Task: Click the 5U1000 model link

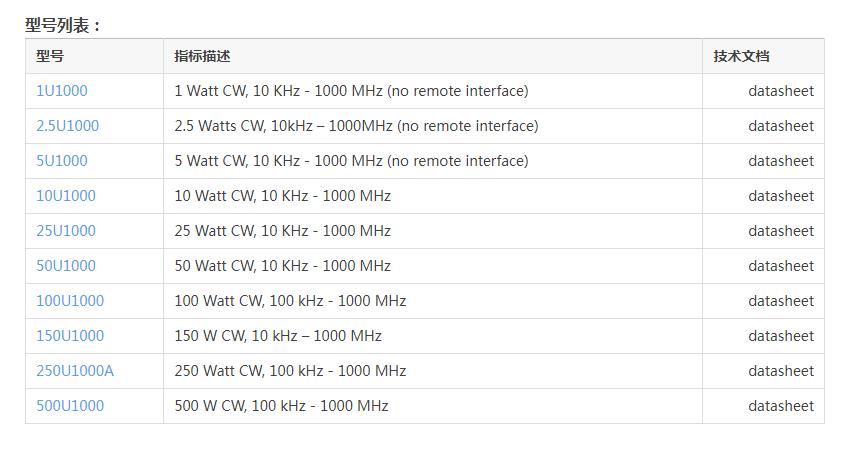Action: [x=62, y=161]
